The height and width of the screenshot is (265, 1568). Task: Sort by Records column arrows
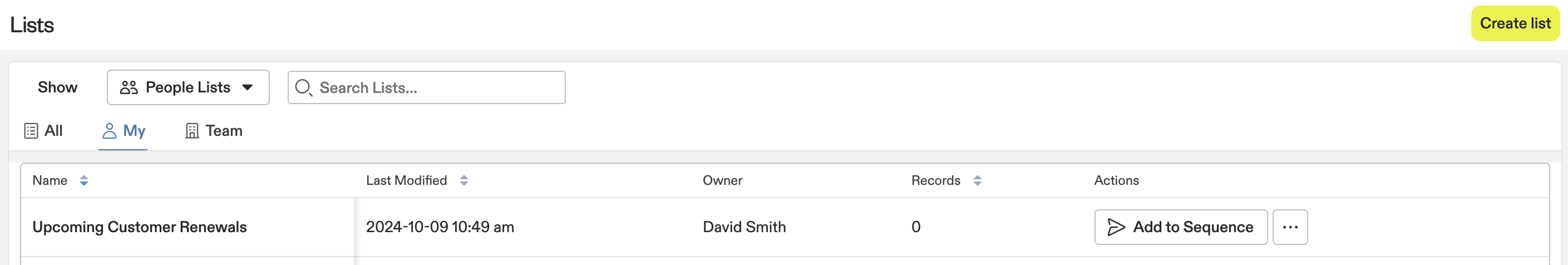(x=977, y=181)
